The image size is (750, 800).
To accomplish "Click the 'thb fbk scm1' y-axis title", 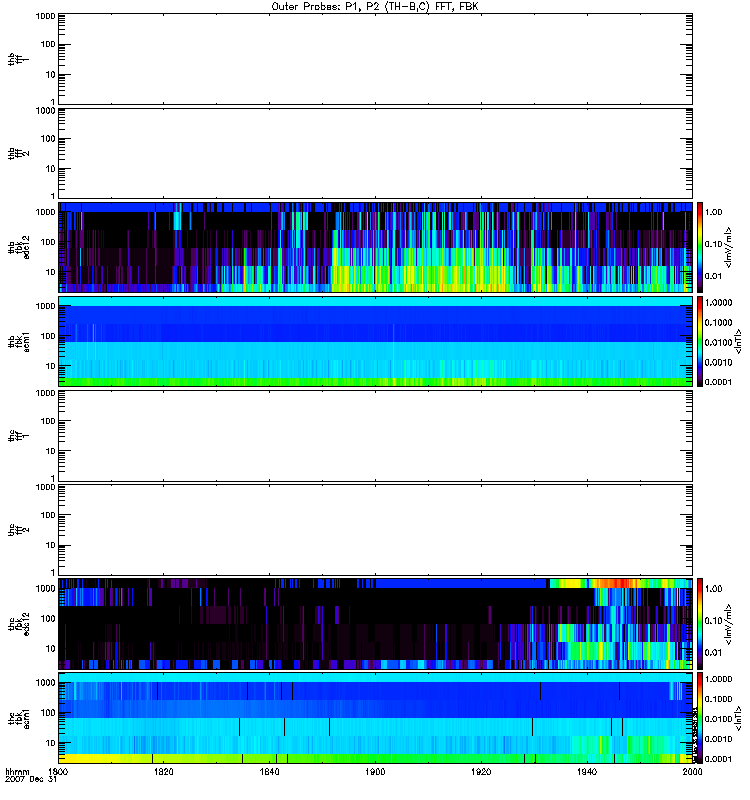I will click(18, 341).
